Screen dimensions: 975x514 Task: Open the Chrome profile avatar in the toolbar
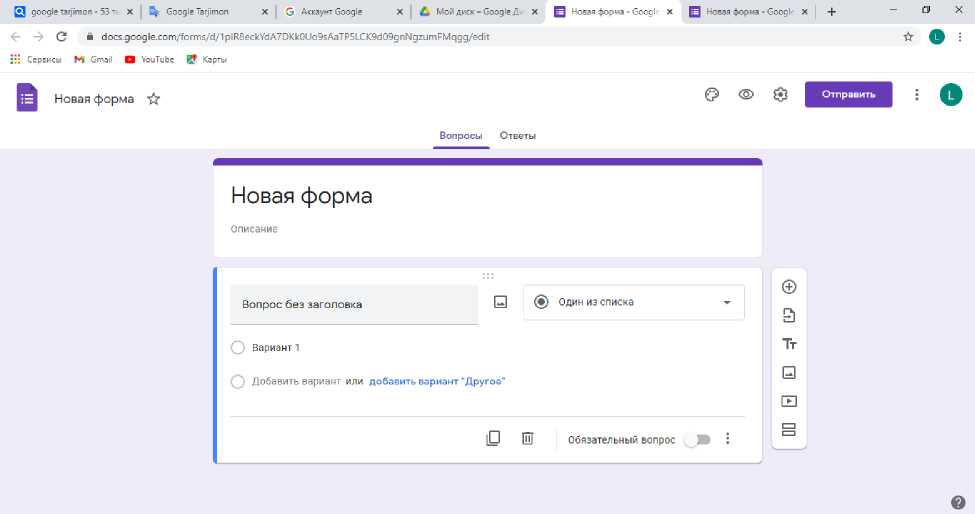click(936, 37)
